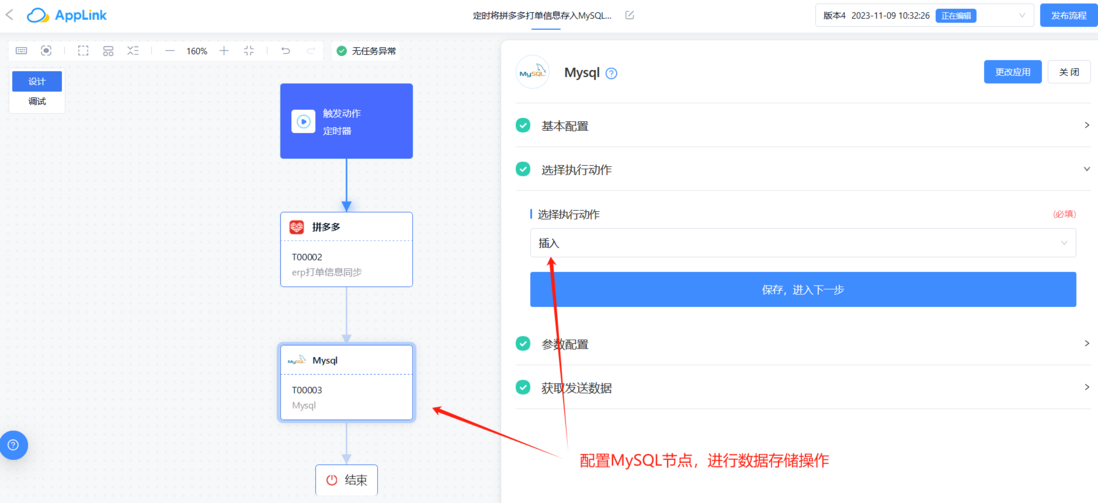Click the 更改应用 button
The width and height of the screenshot is (1098, 503).
click(1013, 72)
